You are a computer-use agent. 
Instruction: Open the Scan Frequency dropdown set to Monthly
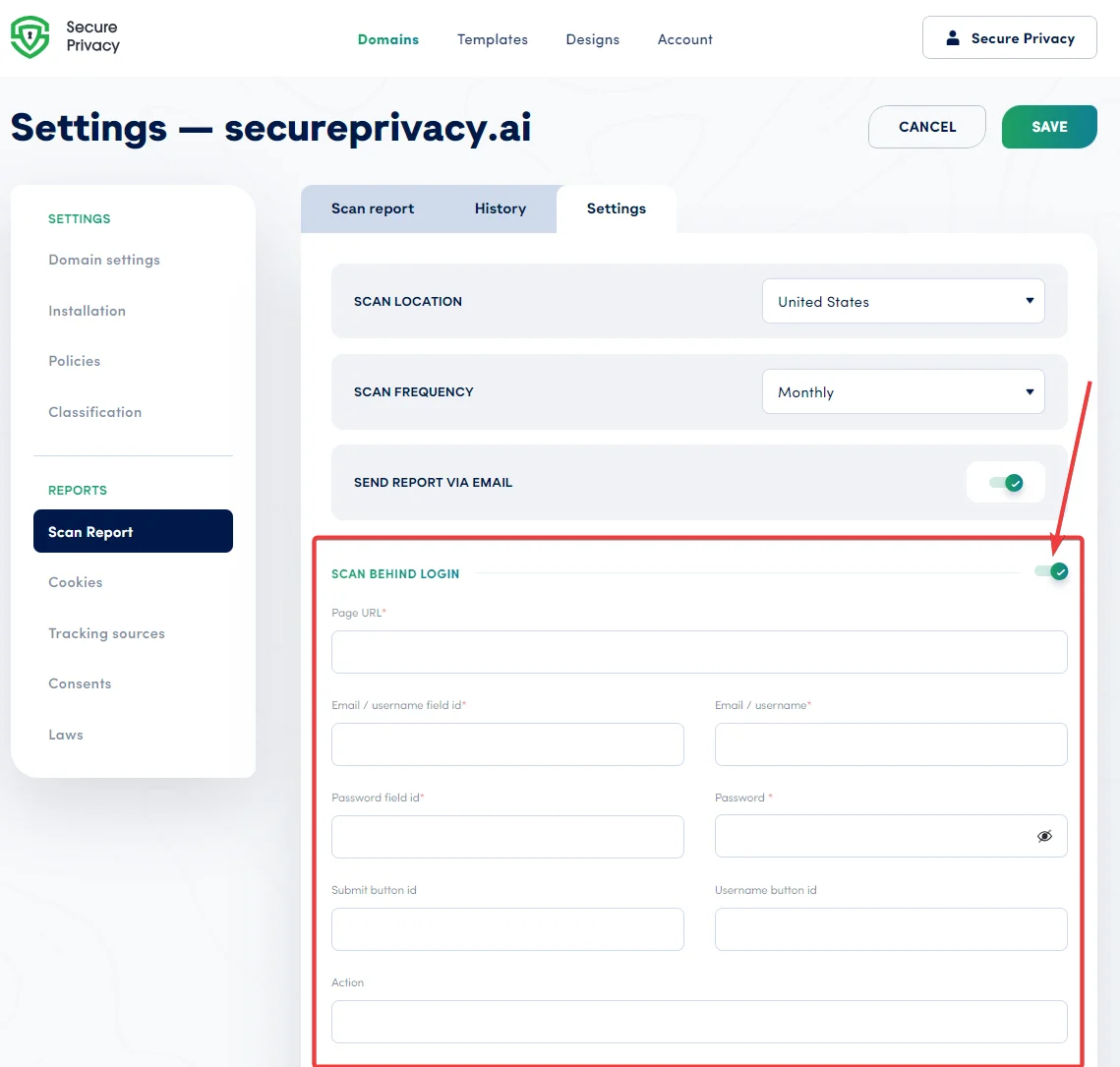(x=902, y=391)
